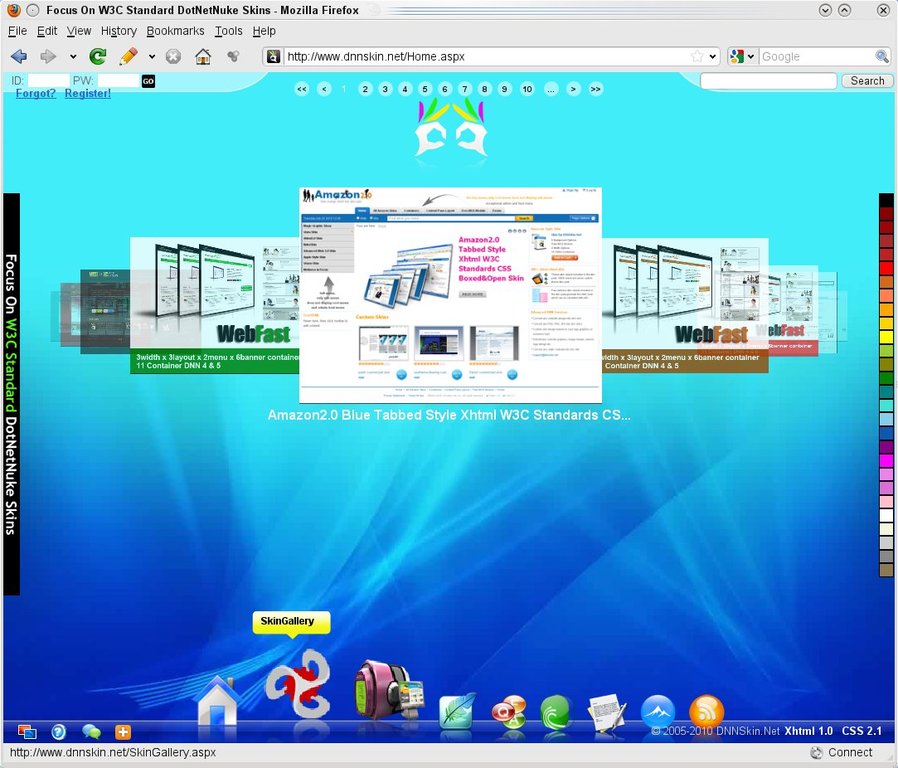This screenshot has width=898, height=768.
Task: Reload the page with the green refresh icon
Action: (x=98, y=56)
